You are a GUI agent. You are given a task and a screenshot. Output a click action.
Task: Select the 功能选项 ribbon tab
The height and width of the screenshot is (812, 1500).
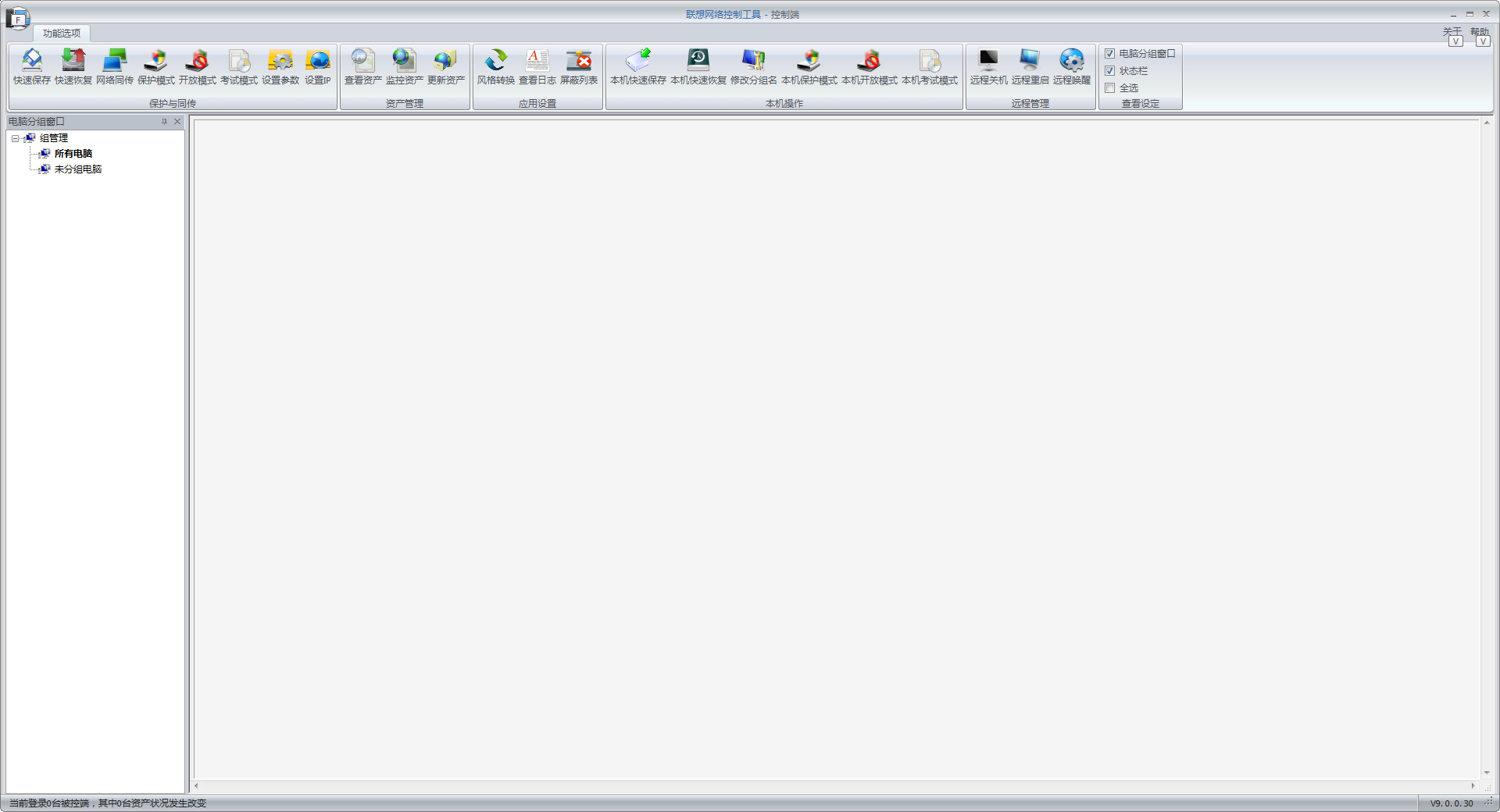coord(62,33)
